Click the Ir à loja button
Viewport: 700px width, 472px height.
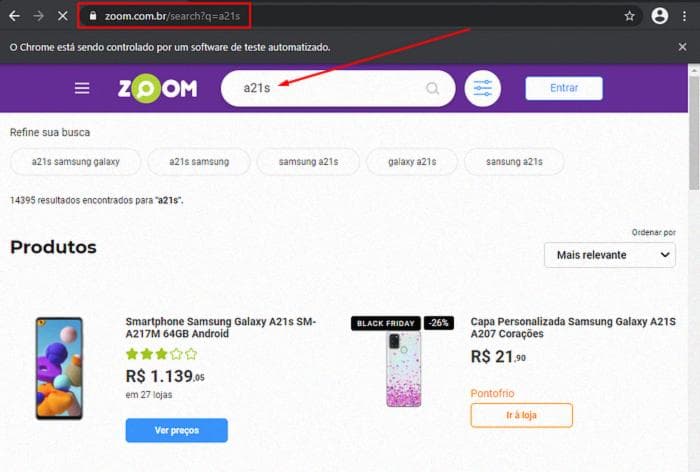point(521,415)
